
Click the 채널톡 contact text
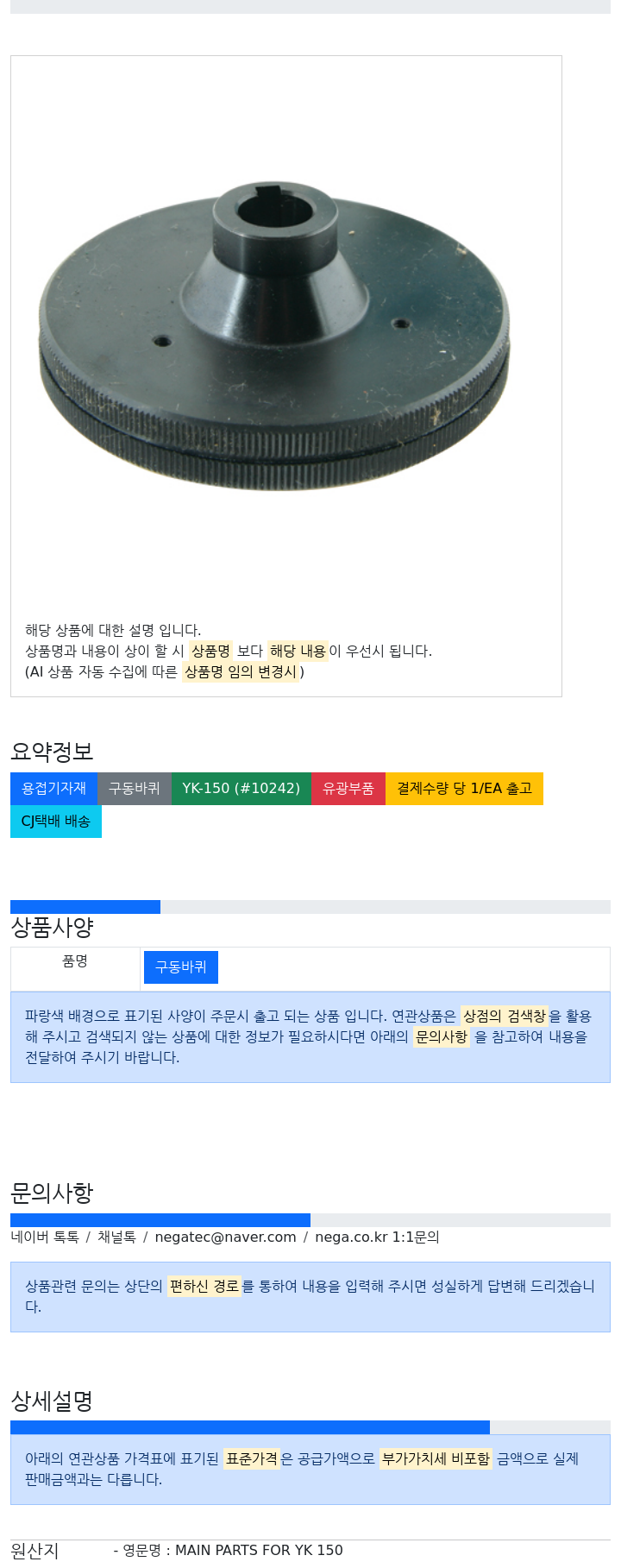pyautogui.click(x=116, y=1237)
